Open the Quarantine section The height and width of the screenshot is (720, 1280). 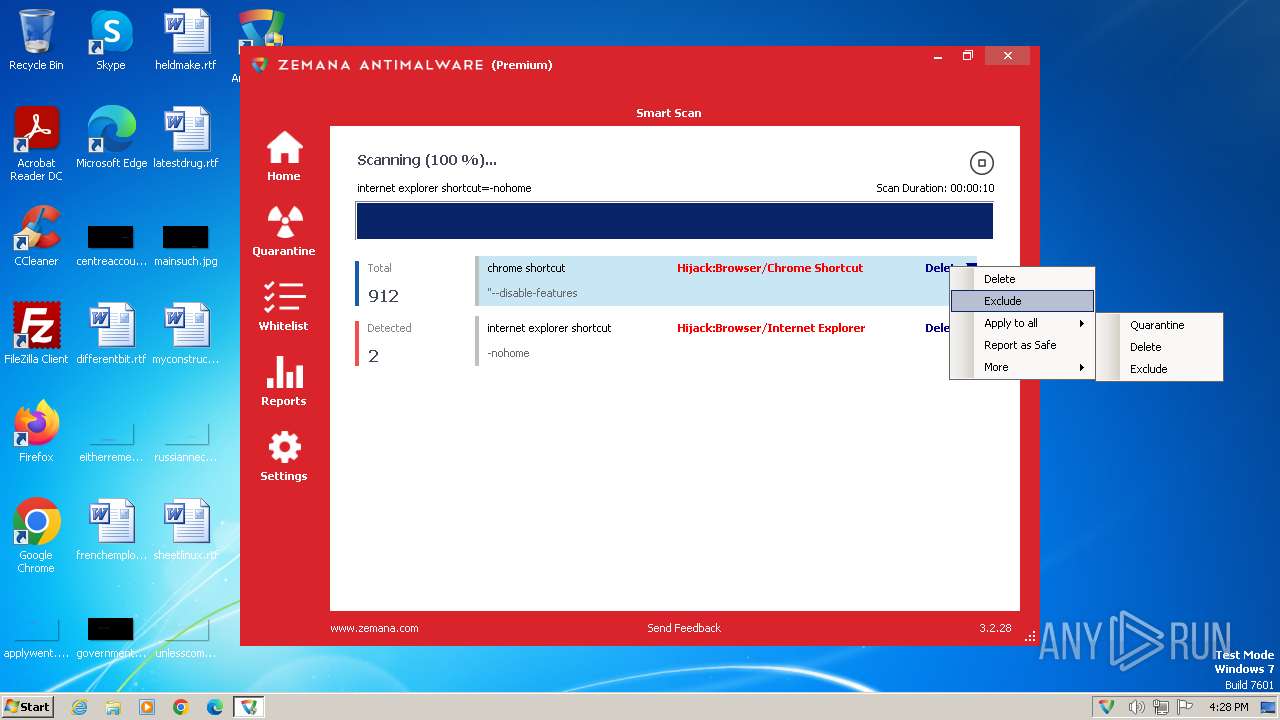click(x=284, y=231)
